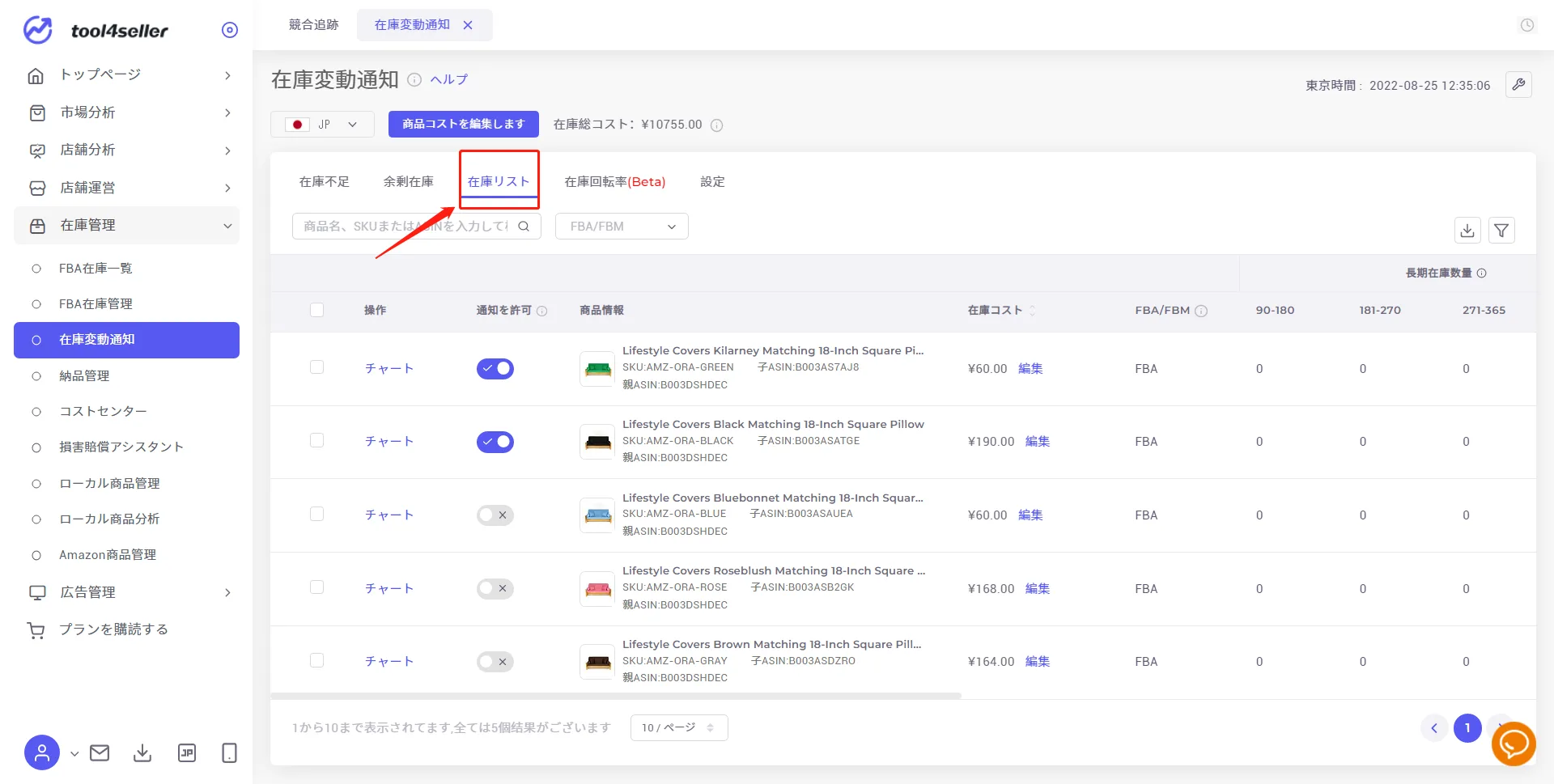Click the download export icon above table
Image resolution: width=1554 pixels, height=784 pixels.
pos(1467,231)
